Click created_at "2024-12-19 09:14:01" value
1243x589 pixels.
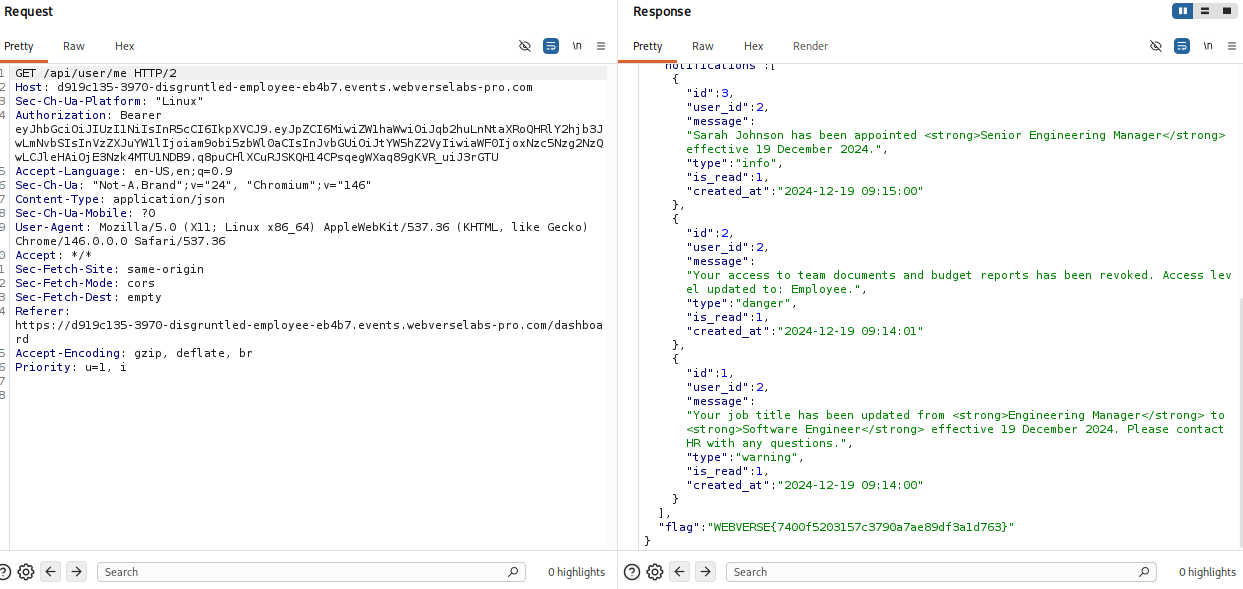(850, 332)
